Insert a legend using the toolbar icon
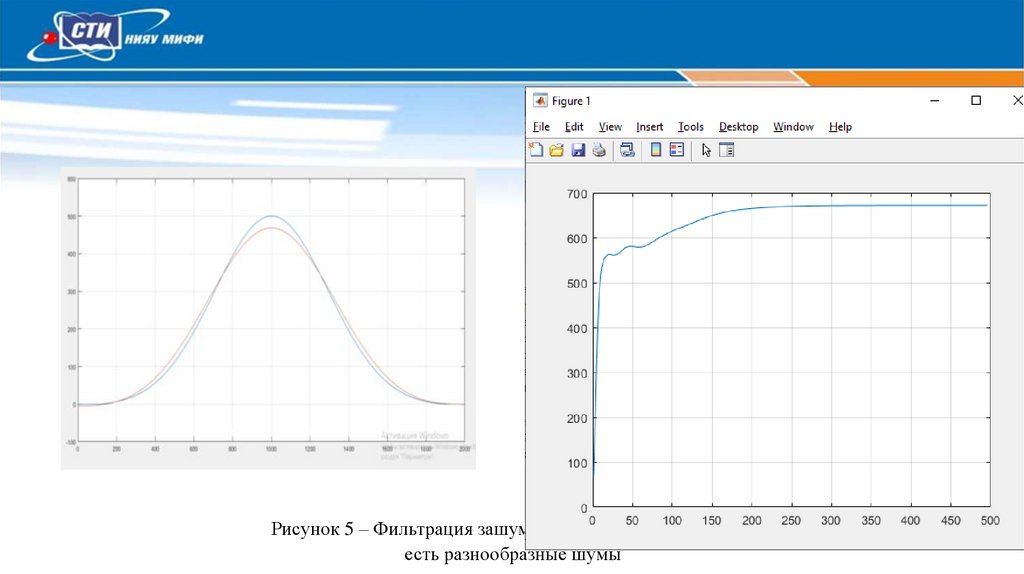Image resolution: width=1024 pixels, height=574 pixels. coord(677,150)
